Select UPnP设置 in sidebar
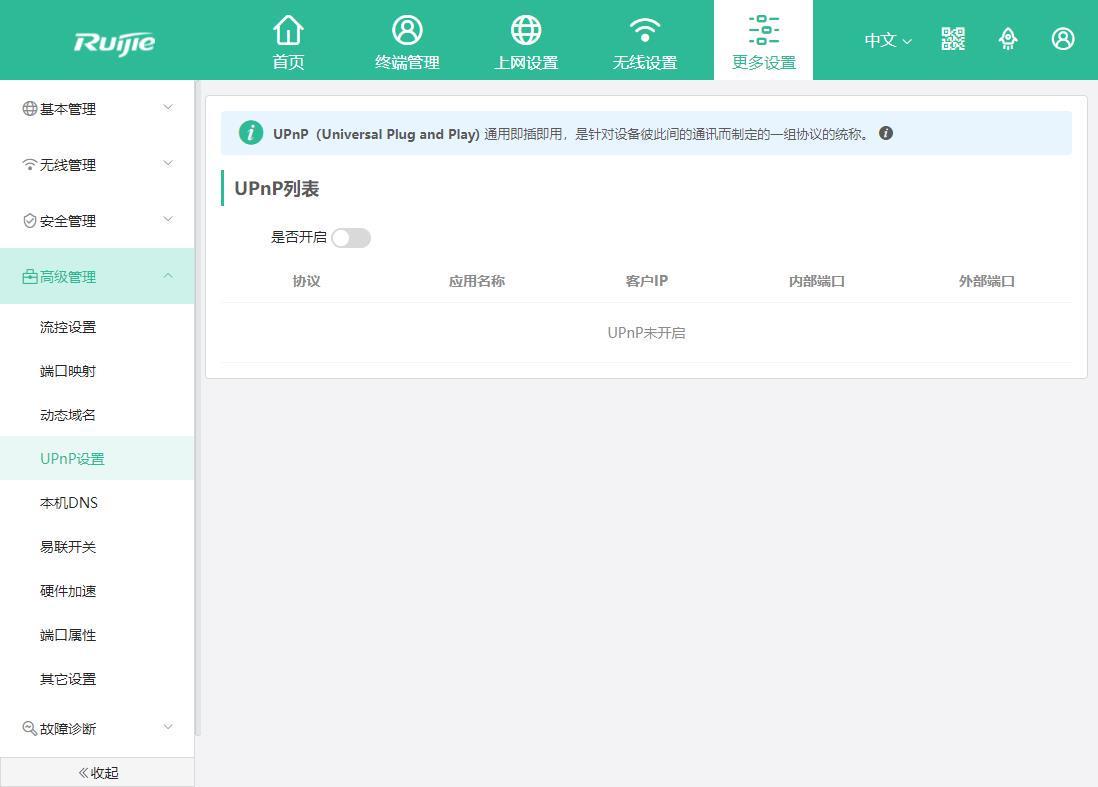The height and width of the screenshot is (787, 1098). tap(97, 459)
